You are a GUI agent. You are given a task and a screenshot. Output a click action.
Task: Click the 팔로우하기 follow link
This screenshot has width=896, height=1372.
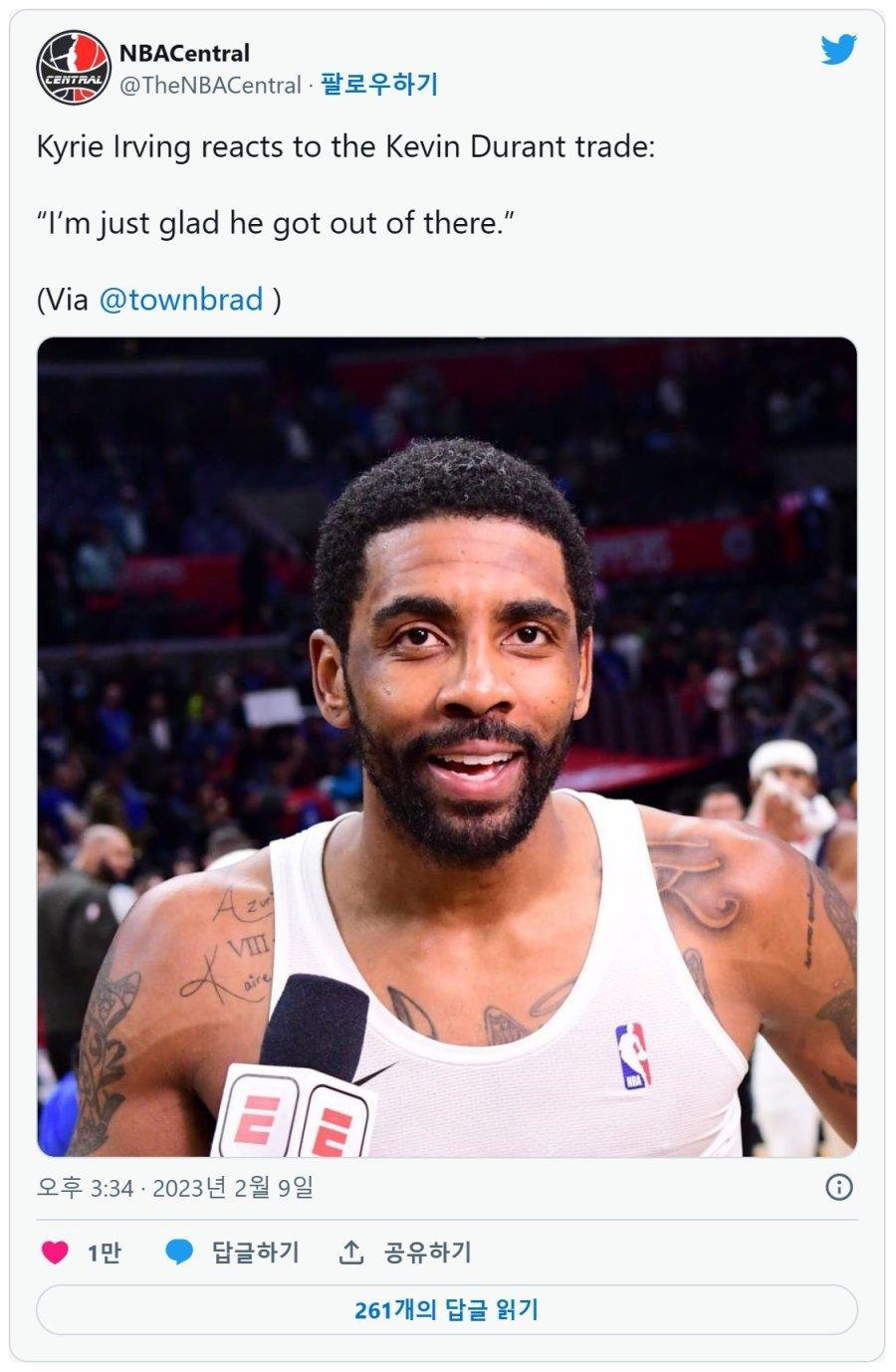379,85
